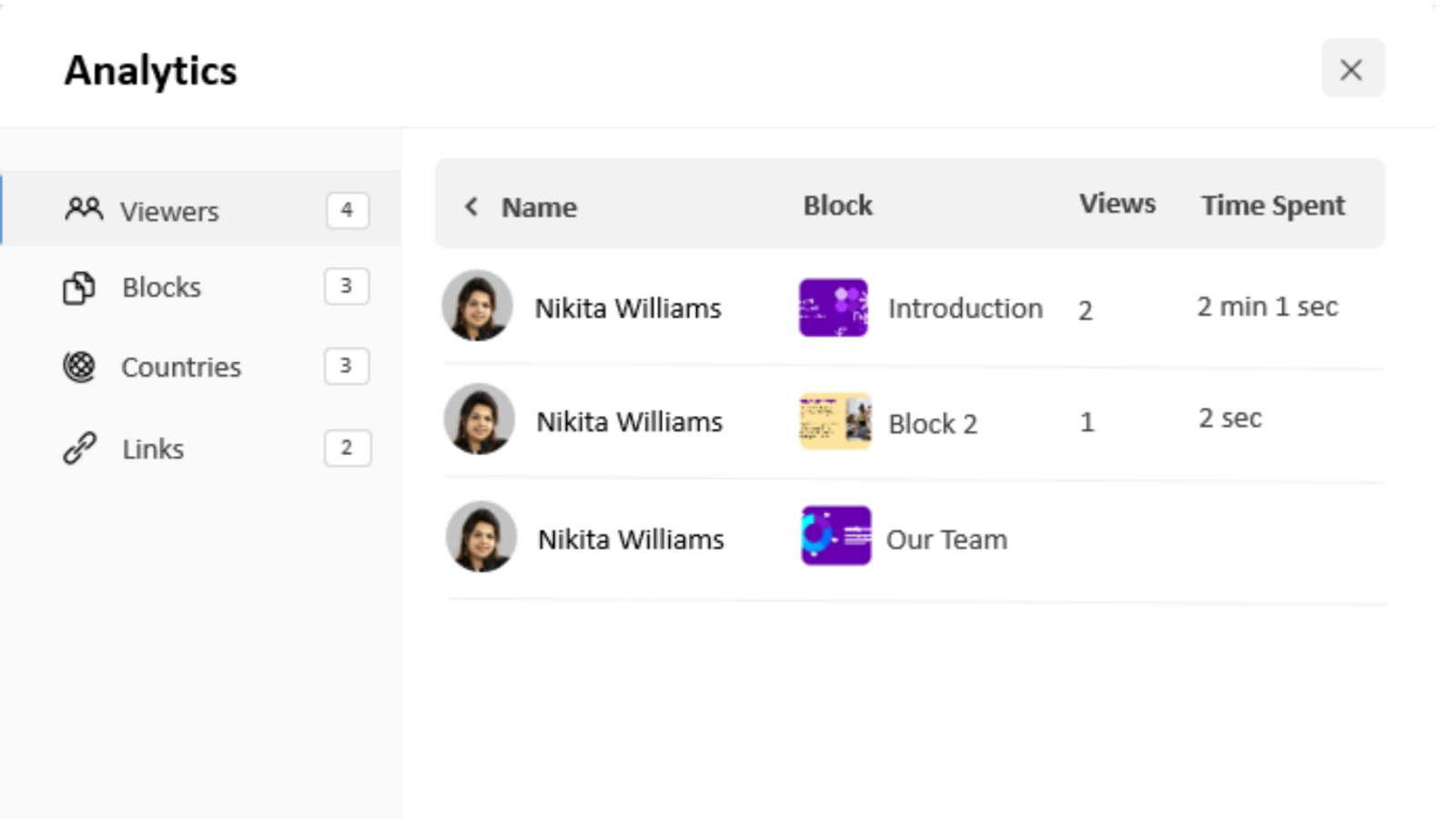Select the Countries tab

point(181,368)
